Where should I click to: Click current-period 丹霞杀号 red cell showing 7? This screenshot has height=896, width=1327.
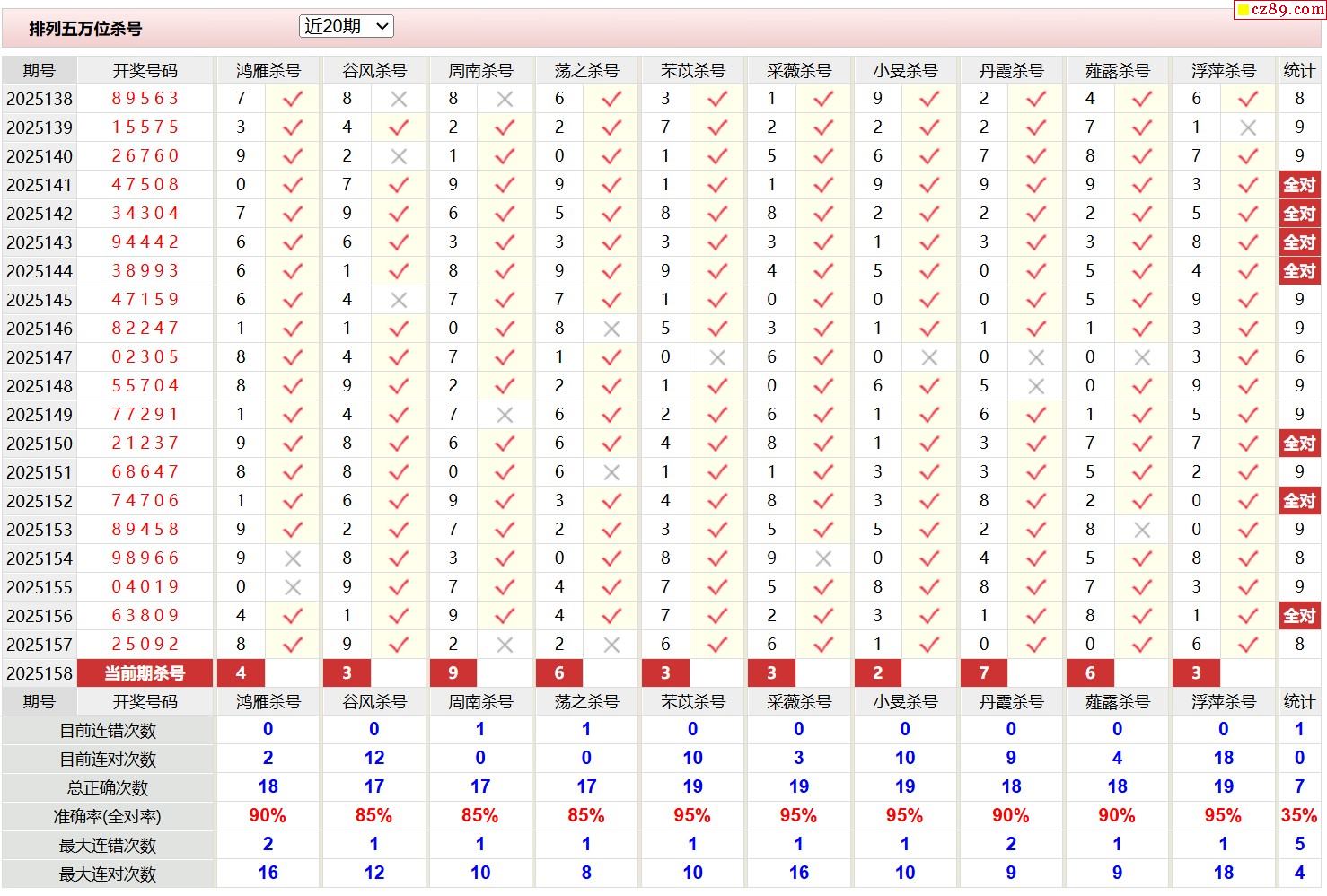click(x=984, y=673)
